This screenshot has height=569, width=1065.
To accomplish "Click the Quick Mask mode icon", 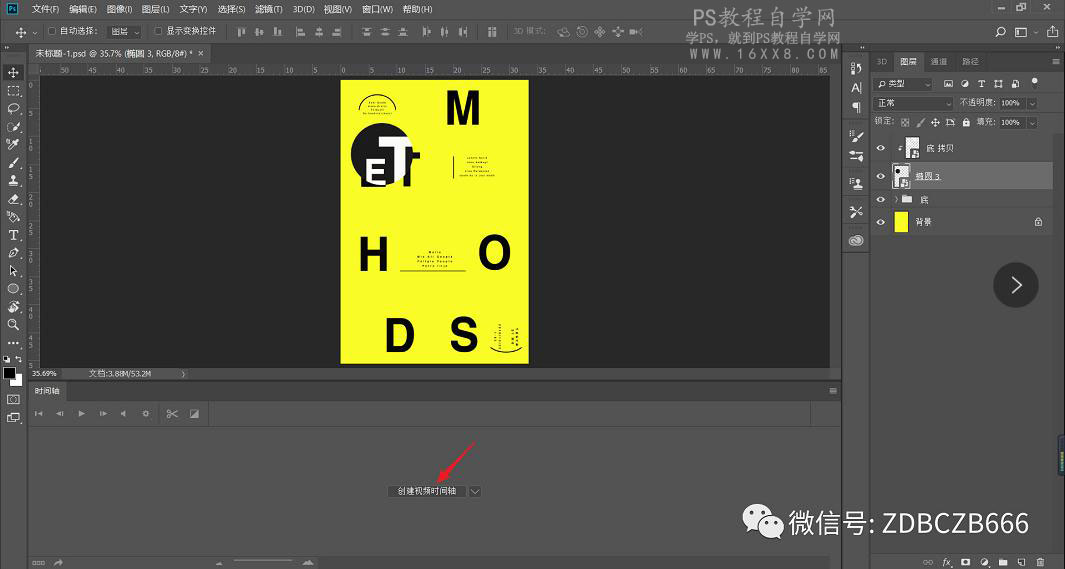I will click(13, 399).
